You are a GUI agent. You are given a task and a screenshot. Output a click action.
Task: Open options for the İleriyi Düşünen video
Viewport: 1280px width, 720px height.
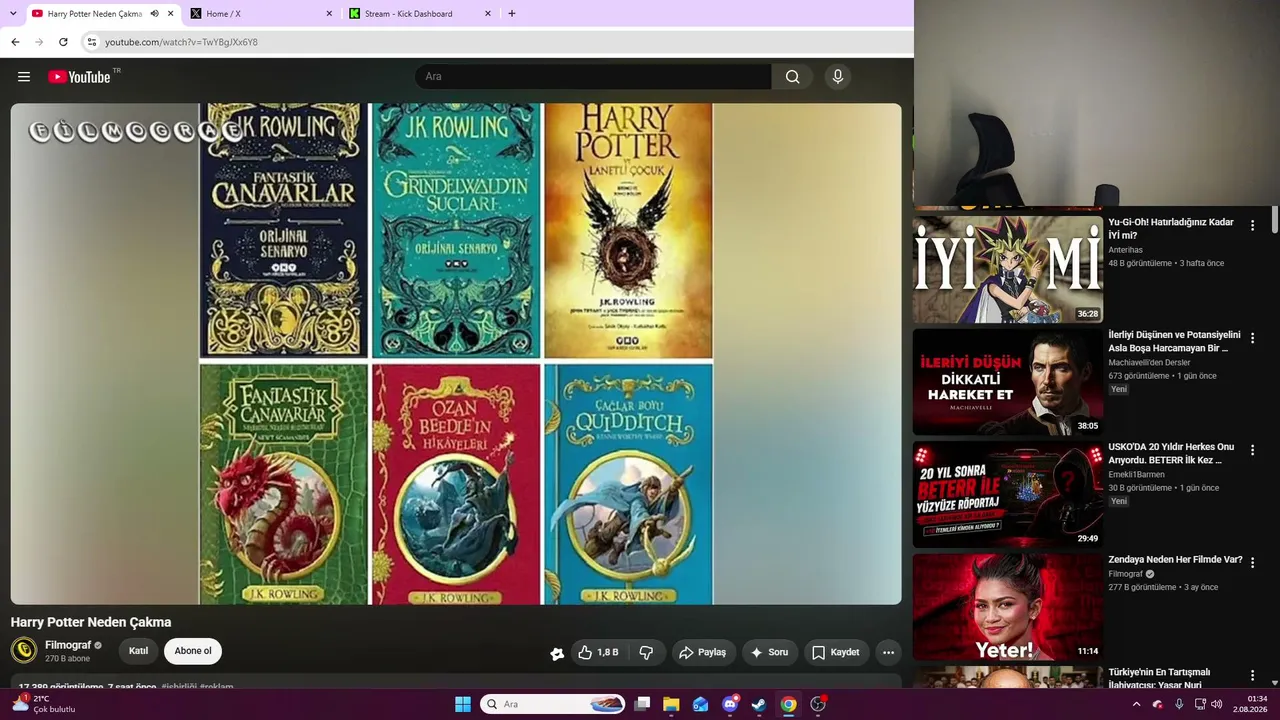point(1252,339)
